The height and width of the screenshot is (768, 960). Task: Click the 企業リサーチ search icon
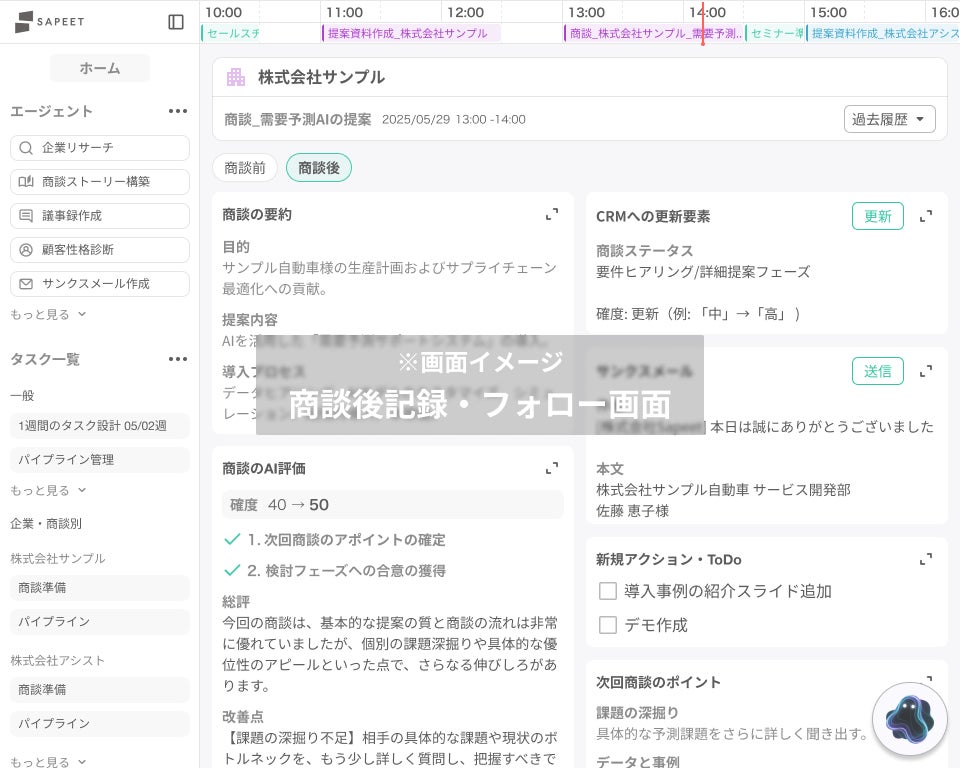[x=26, y=148]
